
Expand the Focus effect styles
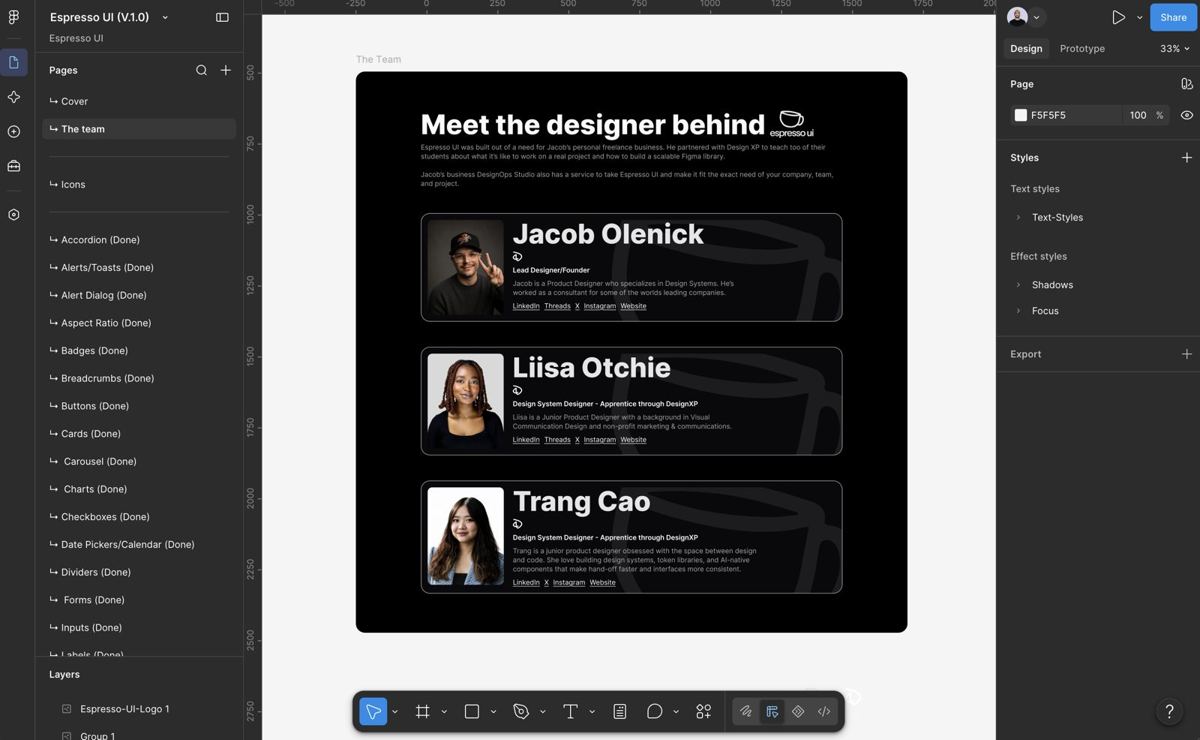[x=1018, y=311]
